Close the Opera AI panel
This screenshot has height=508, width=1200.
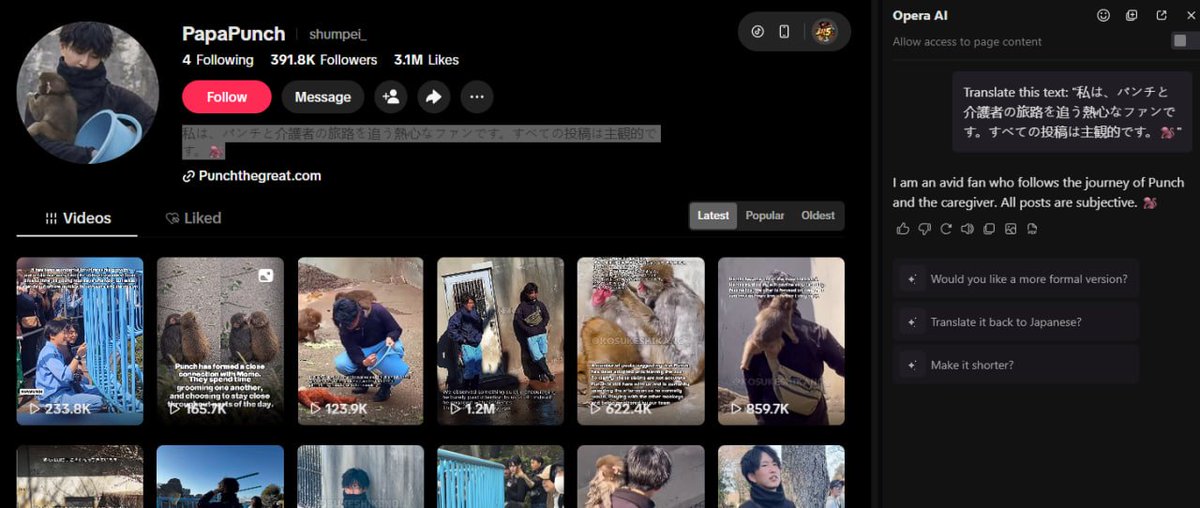click(x=1190, y=16)
